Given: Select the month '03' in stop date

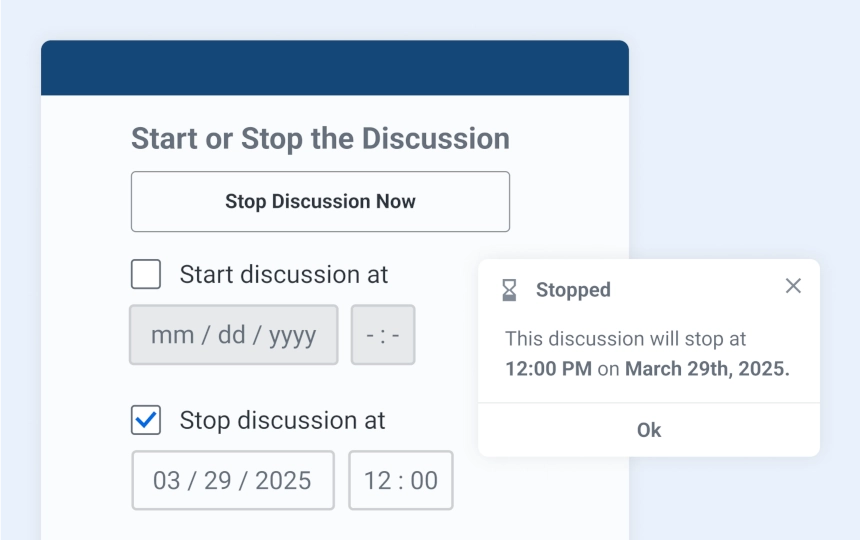Looking at the screenshot, I should pyautogui.click(x=166, y=480).
